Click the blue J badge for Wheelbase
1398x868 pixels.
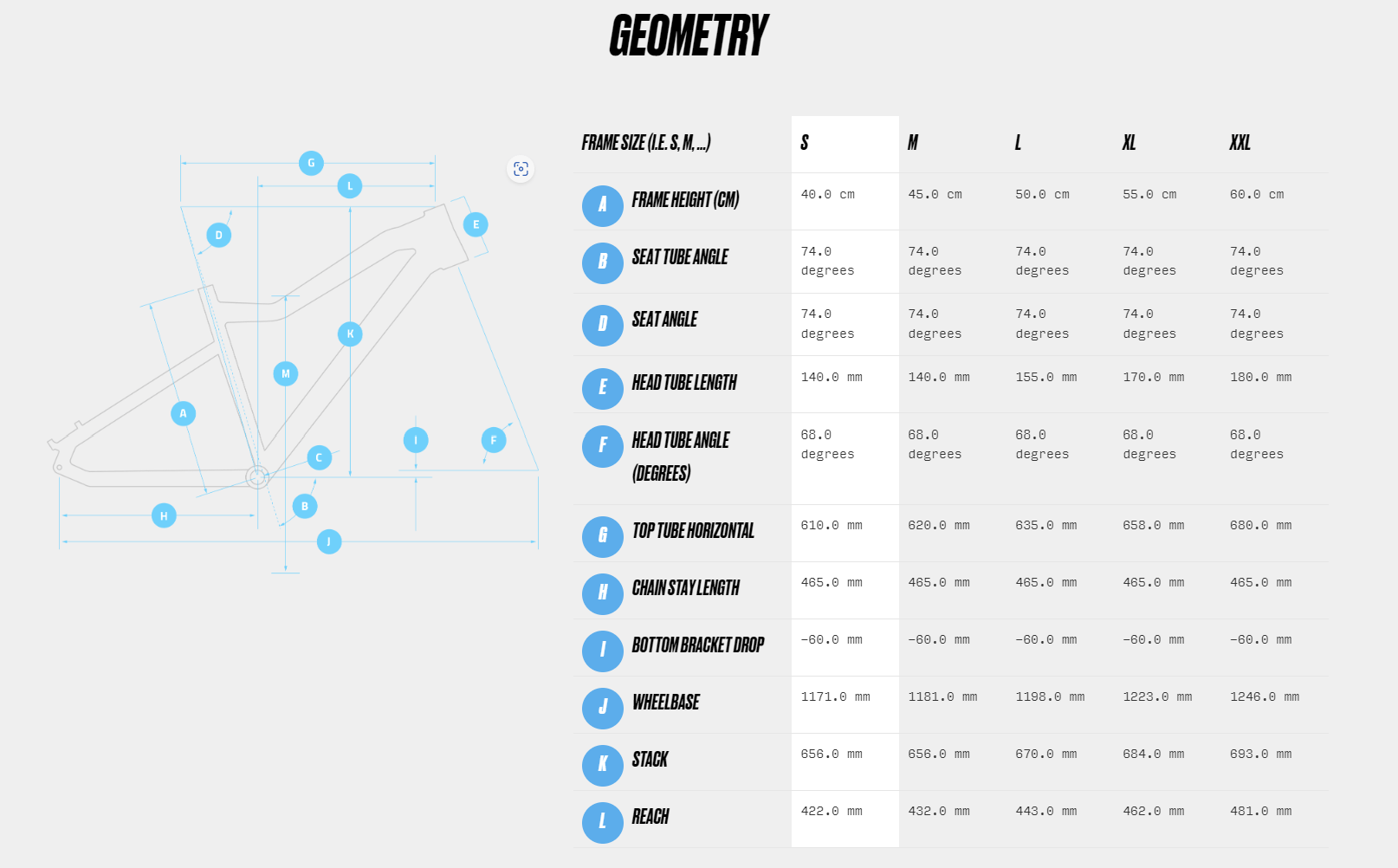click(x=603, y=708)
